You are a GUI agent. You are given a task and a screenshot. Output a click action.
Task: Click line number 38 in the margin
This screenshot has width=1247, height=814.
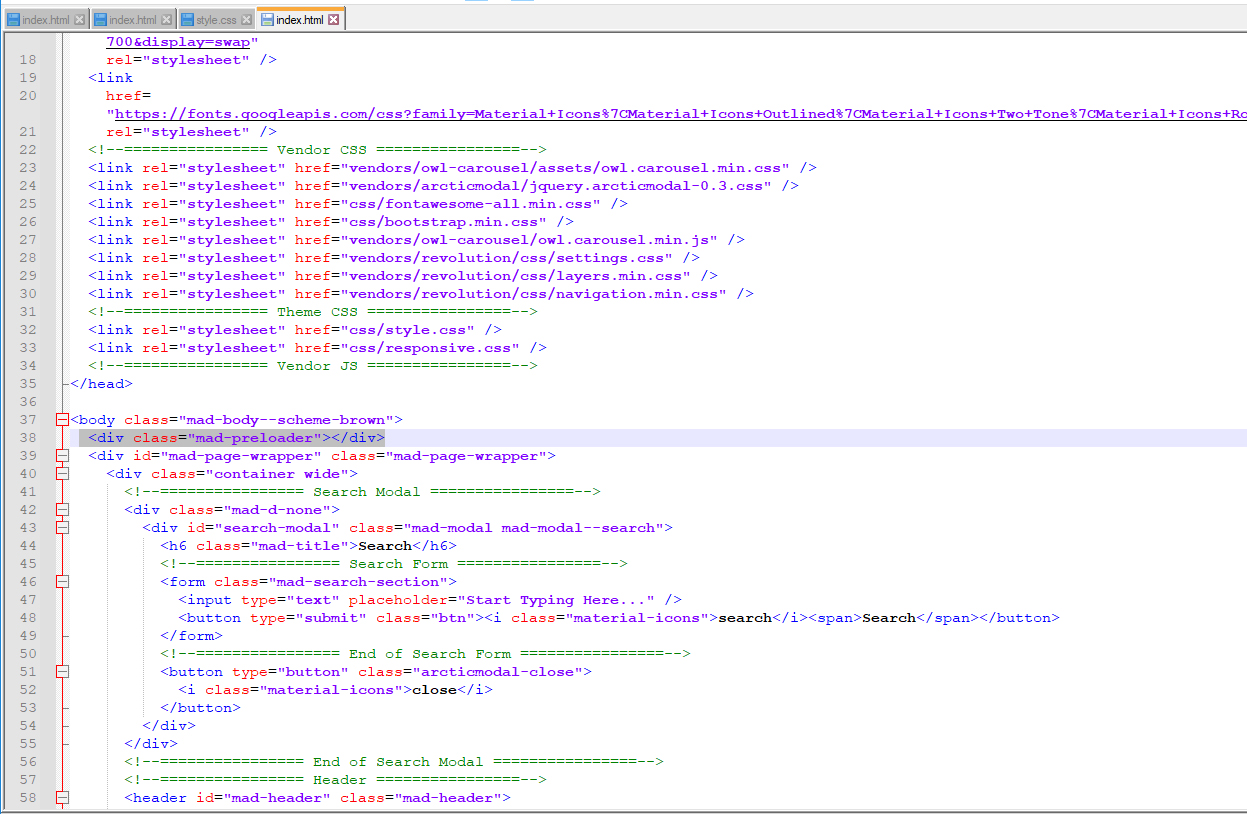pyautogui.click(x=28, y=438)
